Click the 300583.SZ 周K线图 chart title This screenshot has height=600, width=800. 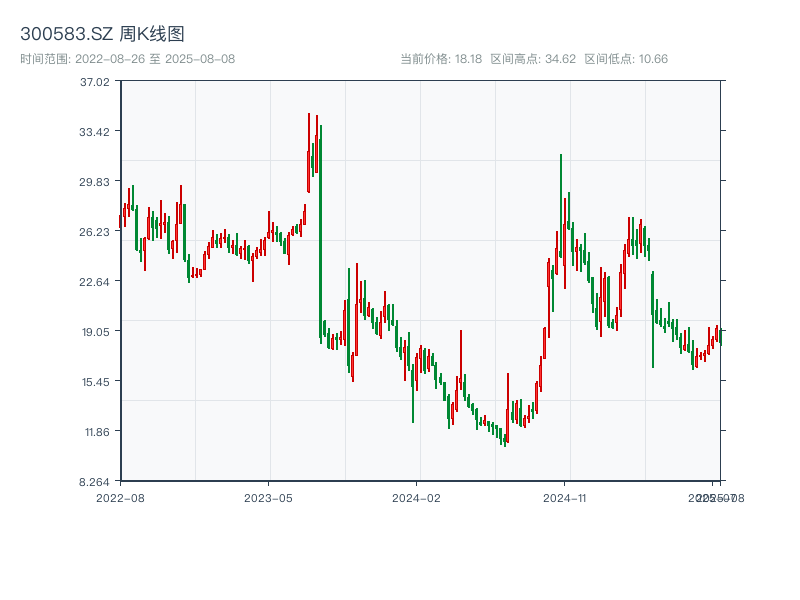102,34
